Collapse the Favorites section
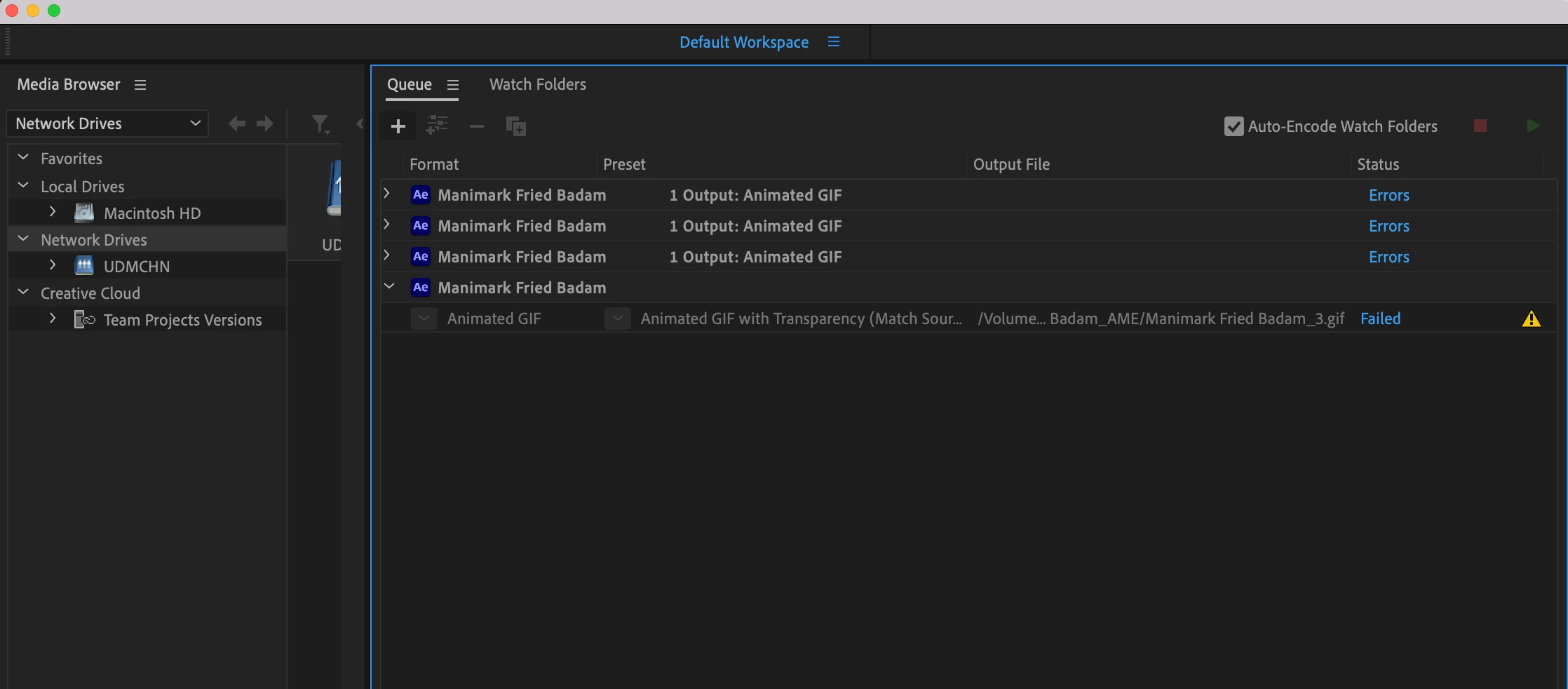 point(23,158)
